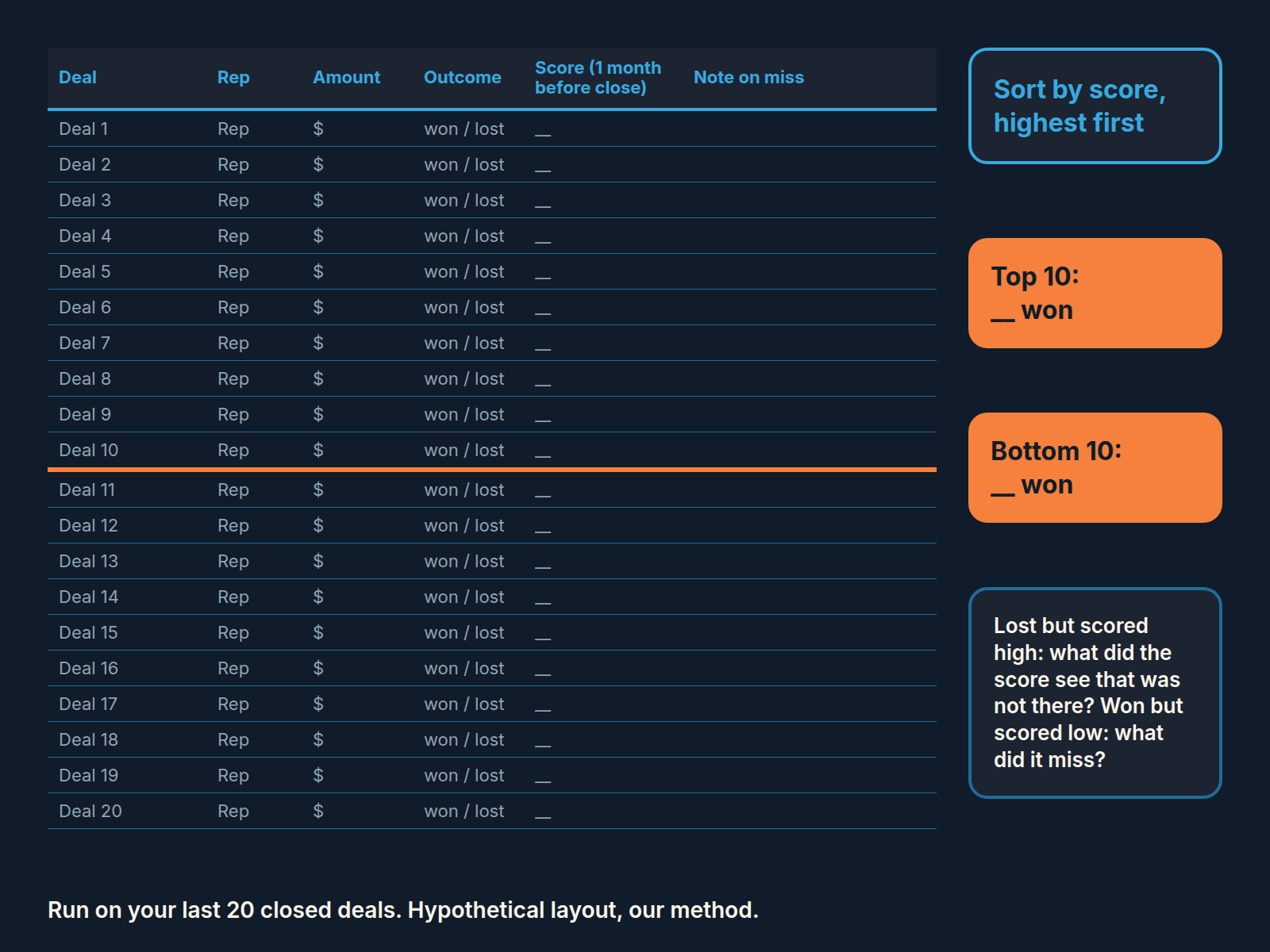The height and width of the screenshot is (952, 1270).
Task: Click the Rep cell in Deal 7 row
Action: (233, 343)
